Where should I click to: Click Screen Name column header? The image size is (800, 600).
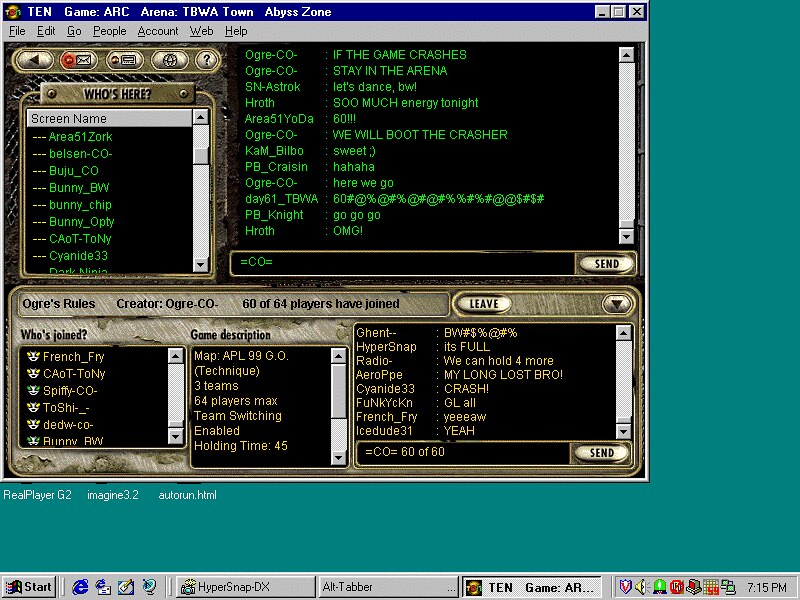point(108,118)
